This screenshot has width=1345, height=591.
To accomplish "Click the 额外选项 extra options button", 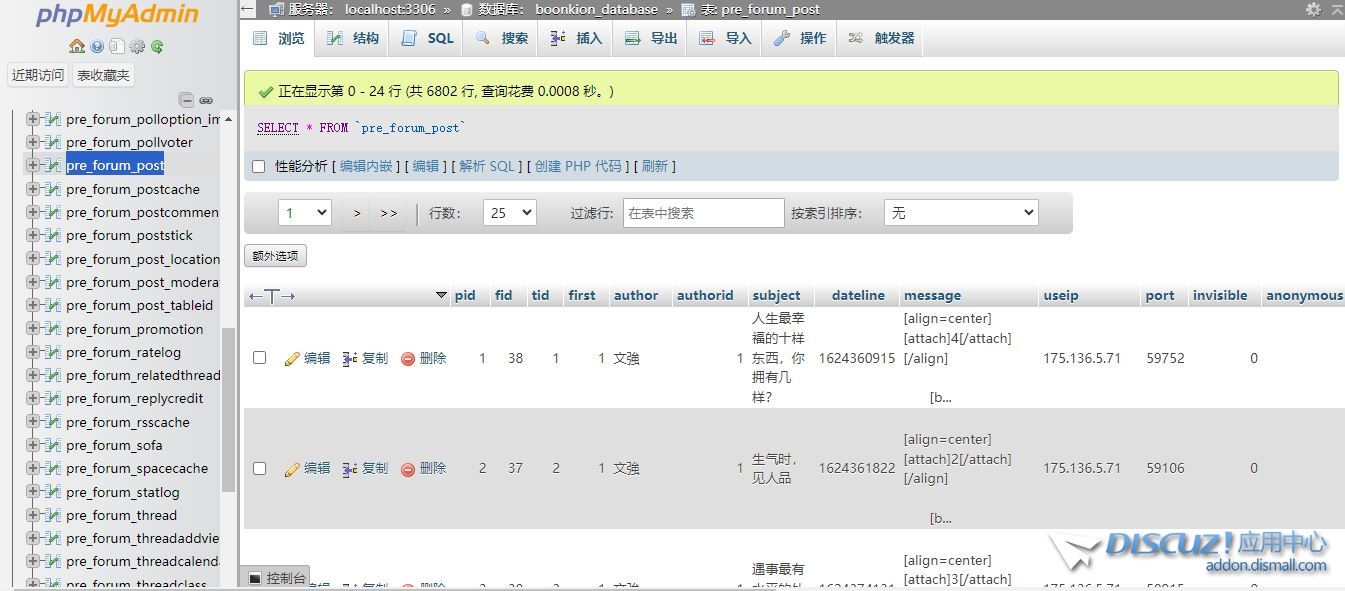I will (x=275, y=256).
